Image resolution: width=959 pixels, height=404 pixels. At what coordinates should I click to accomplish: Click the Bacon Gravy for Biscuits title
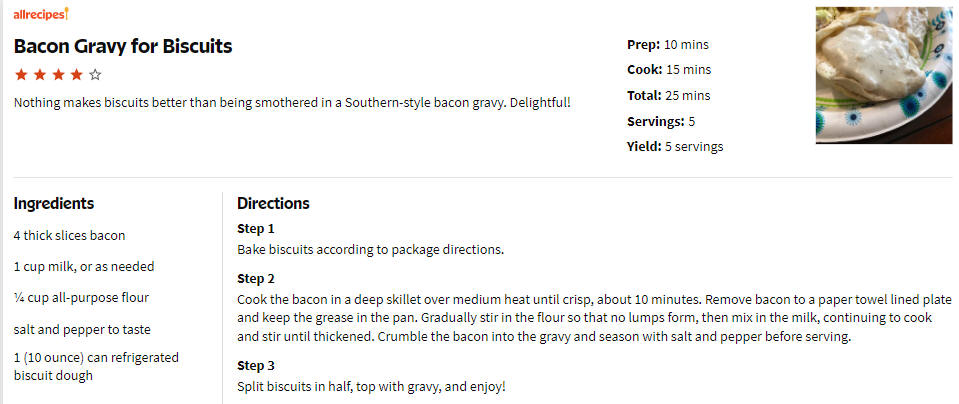123,46
